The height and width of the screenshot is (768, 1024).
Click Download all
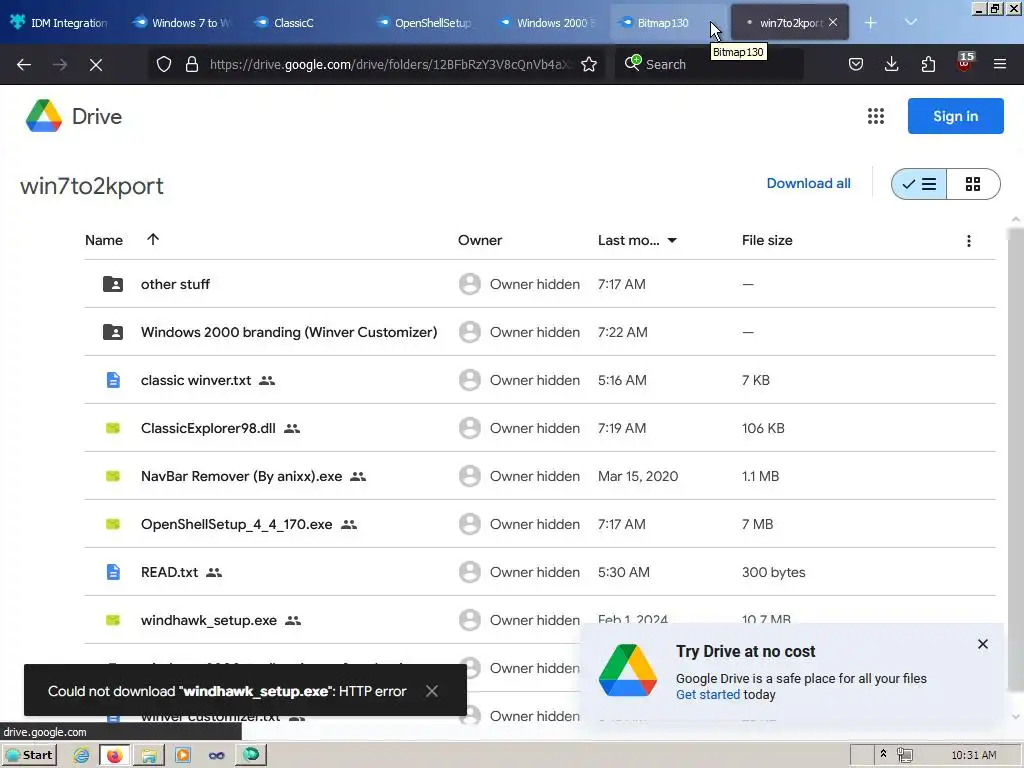tap(808, 184)
